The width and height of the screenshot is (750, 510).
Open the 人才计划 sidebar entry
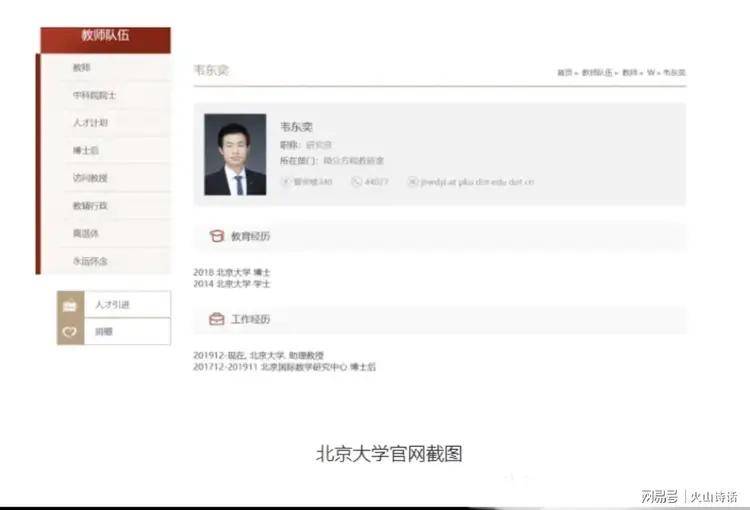click(90, 123)
